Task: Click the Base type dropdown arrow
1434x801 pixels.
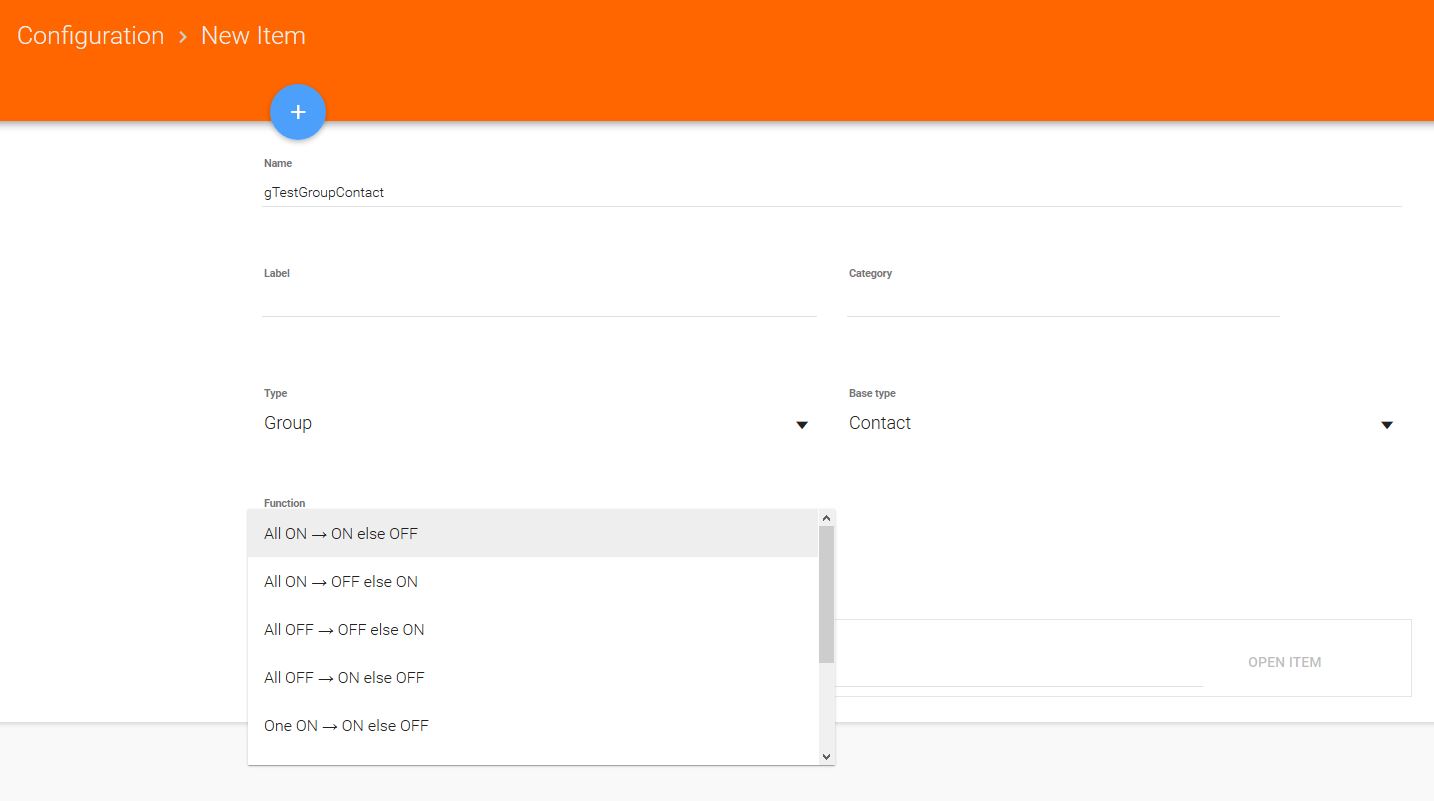Action: tap(1387, 424)
